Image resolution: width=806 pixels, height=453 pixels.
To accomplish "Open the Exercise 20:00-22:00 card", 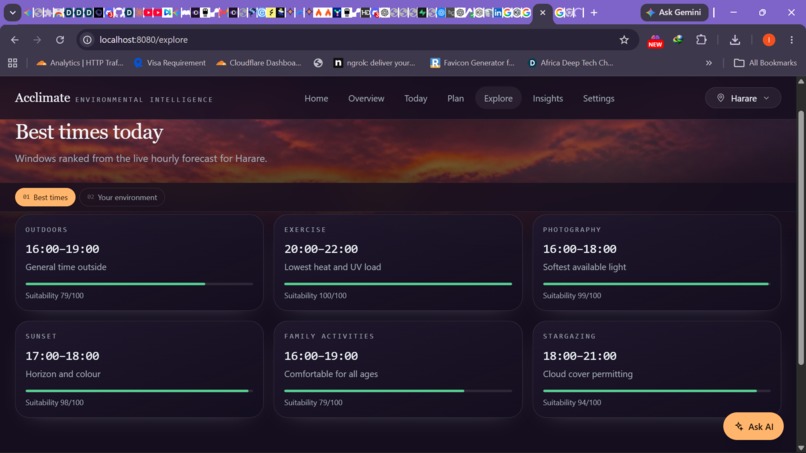I will coord(398,262).
